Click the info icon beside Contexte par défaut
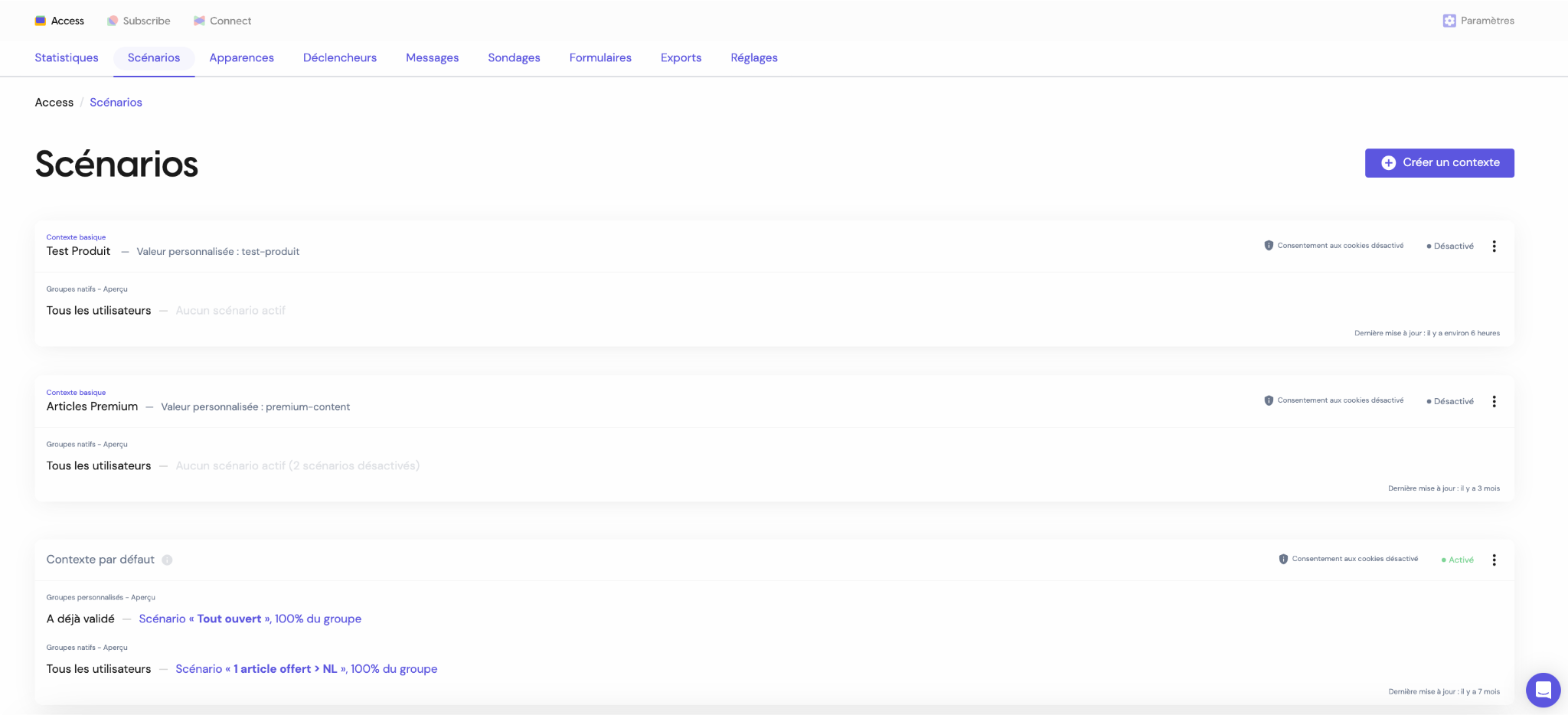1568x715 pixels. click(x=167, y=560)
